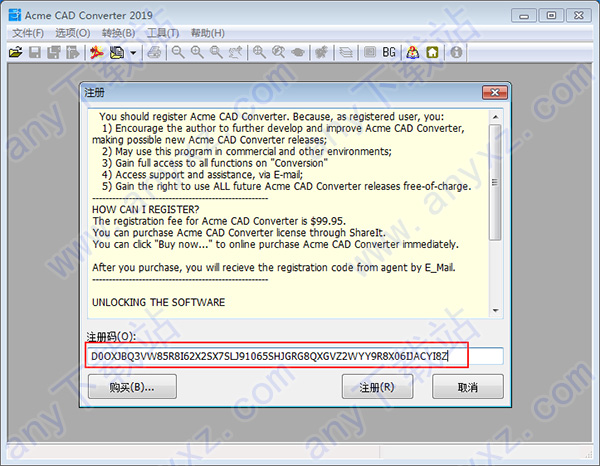The height and width of the screenshot is (466, 600).
Task: Open the 选项(O) menu
Action: coord(73,33)
